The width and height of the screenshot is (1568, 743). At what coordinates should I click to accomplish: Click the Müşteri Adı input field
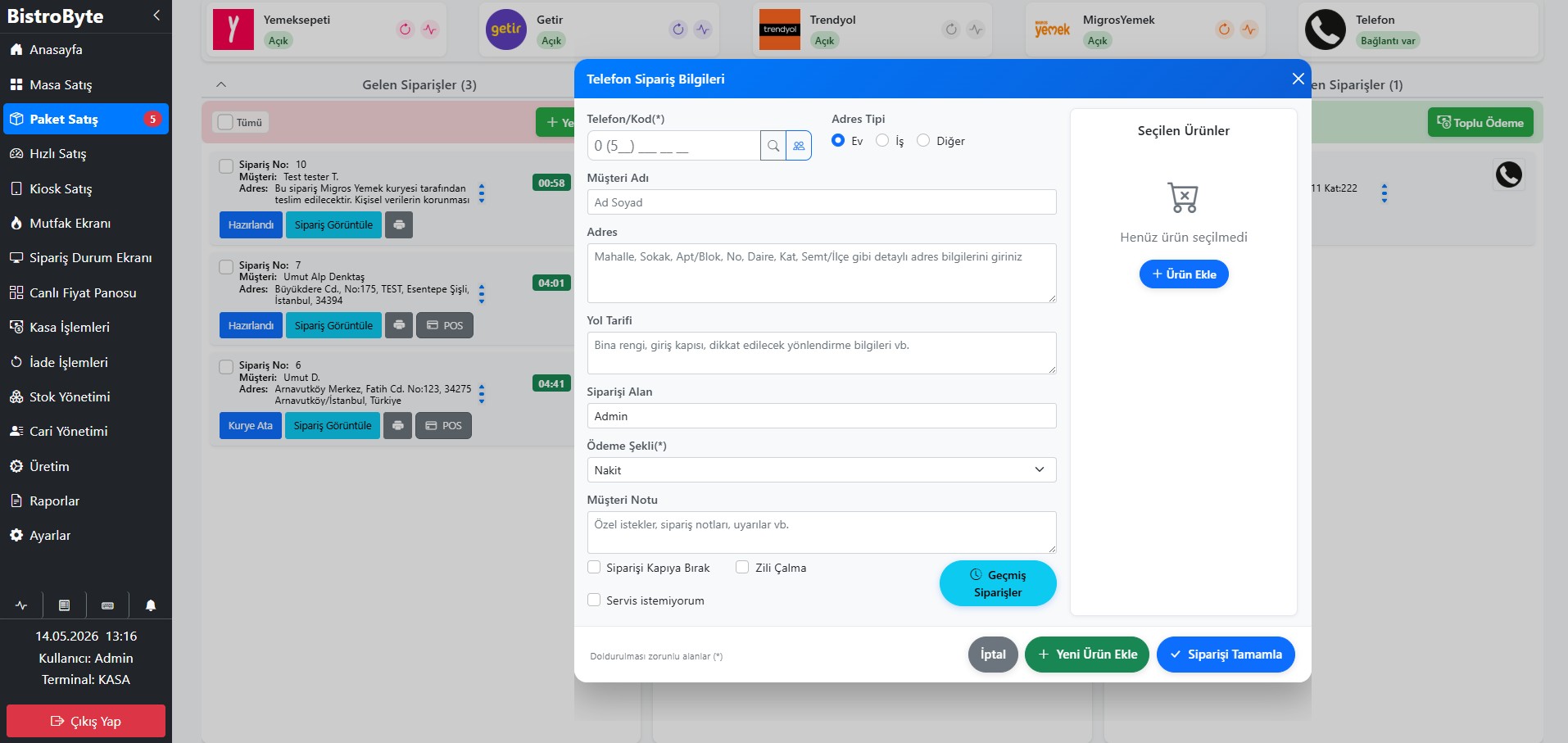click(822, 202)
